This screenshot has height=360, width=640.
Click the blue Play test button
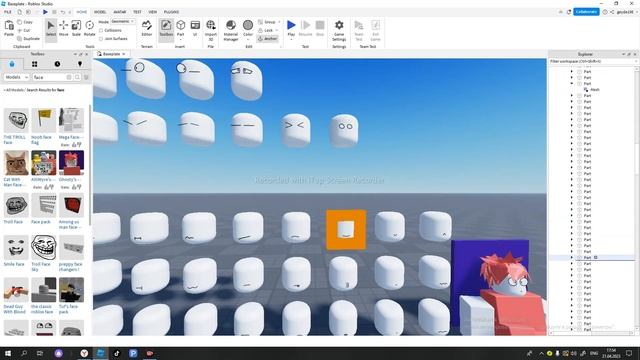tap(291, 25)
